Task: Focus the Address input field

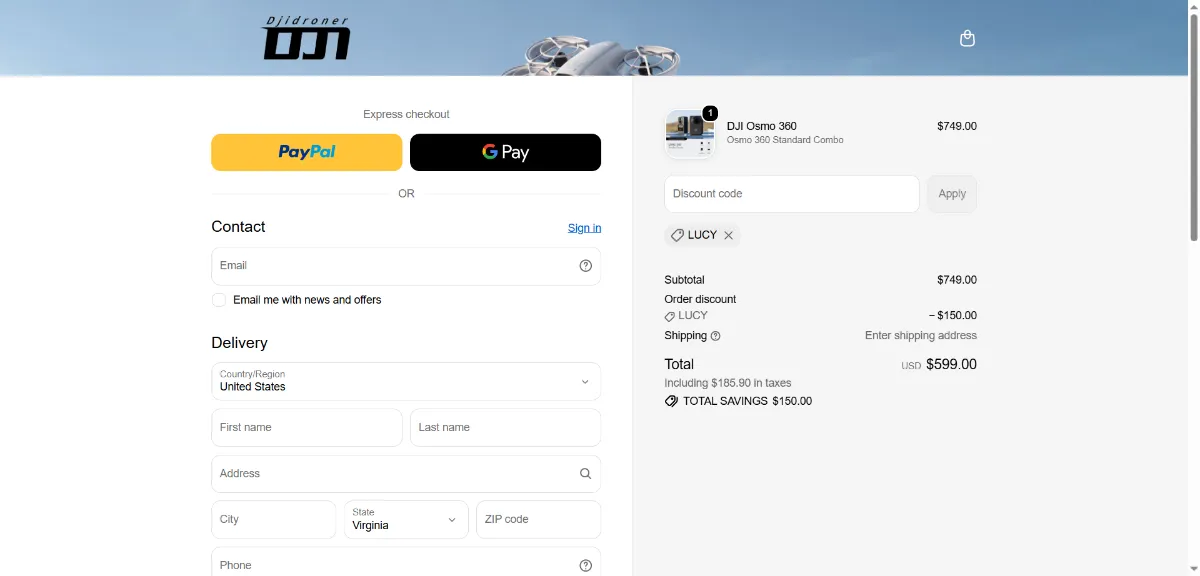Action: (x=406, y=474)
